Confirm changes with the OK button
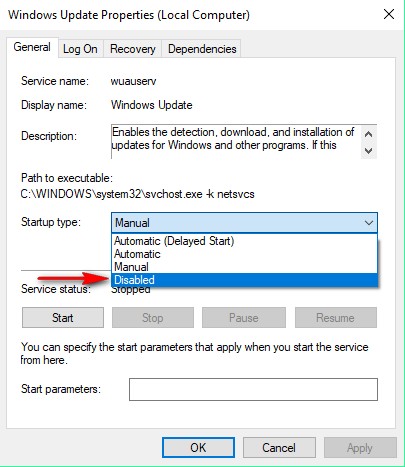 (198, 448)
